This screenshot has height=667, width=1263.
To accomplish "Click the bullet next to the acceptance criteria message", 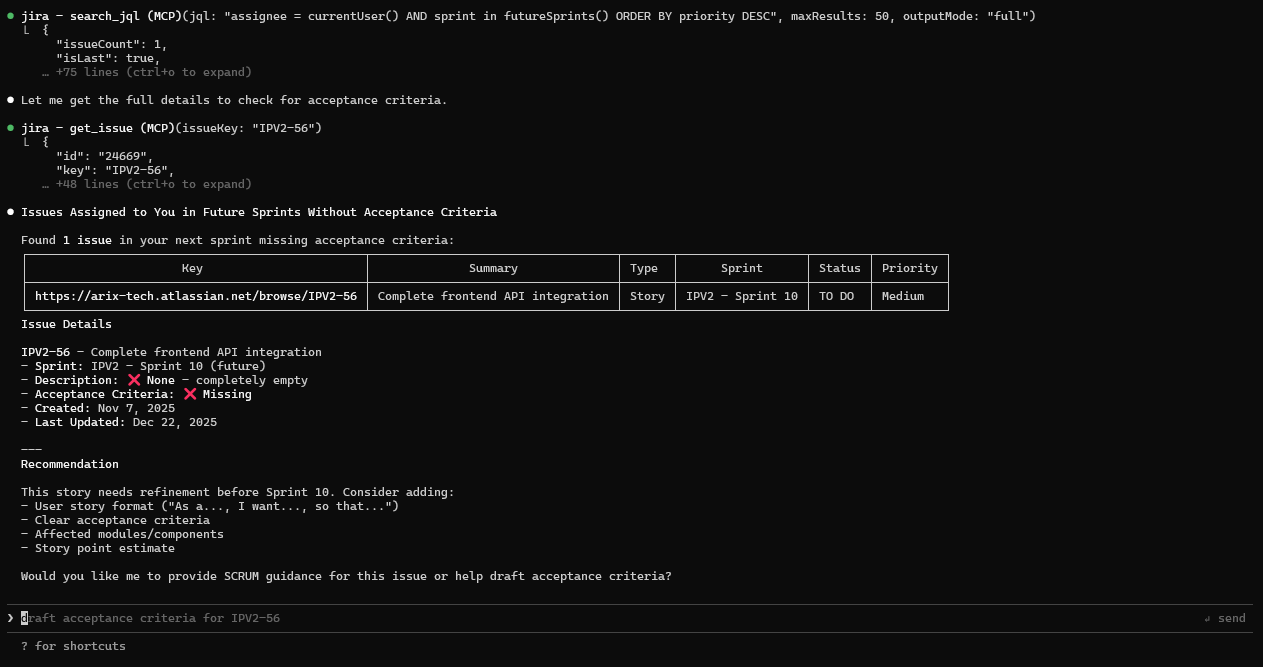I will [10, 99].
